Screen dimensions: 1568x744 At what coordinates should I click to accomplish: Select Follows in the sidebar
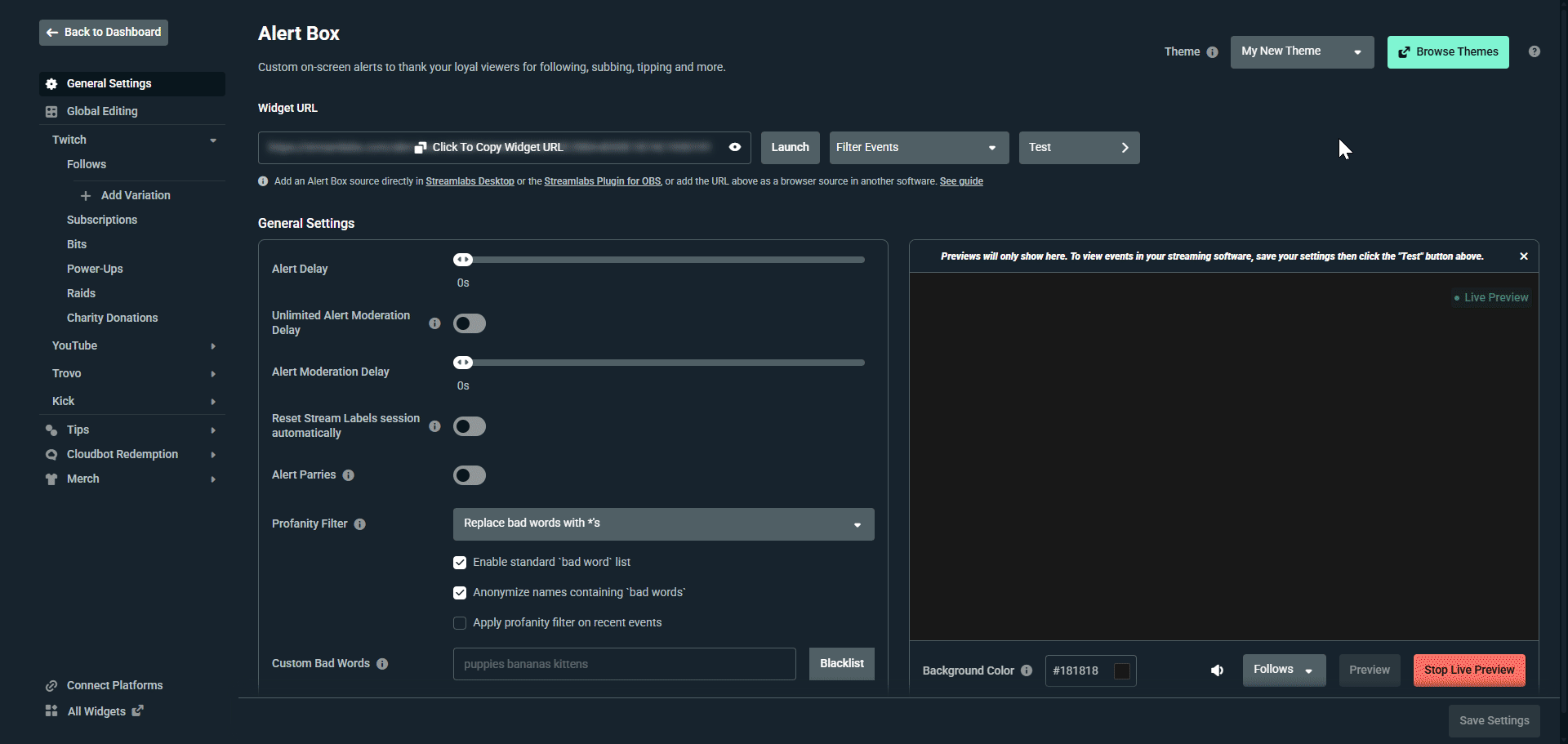click(x=87, y=165)
